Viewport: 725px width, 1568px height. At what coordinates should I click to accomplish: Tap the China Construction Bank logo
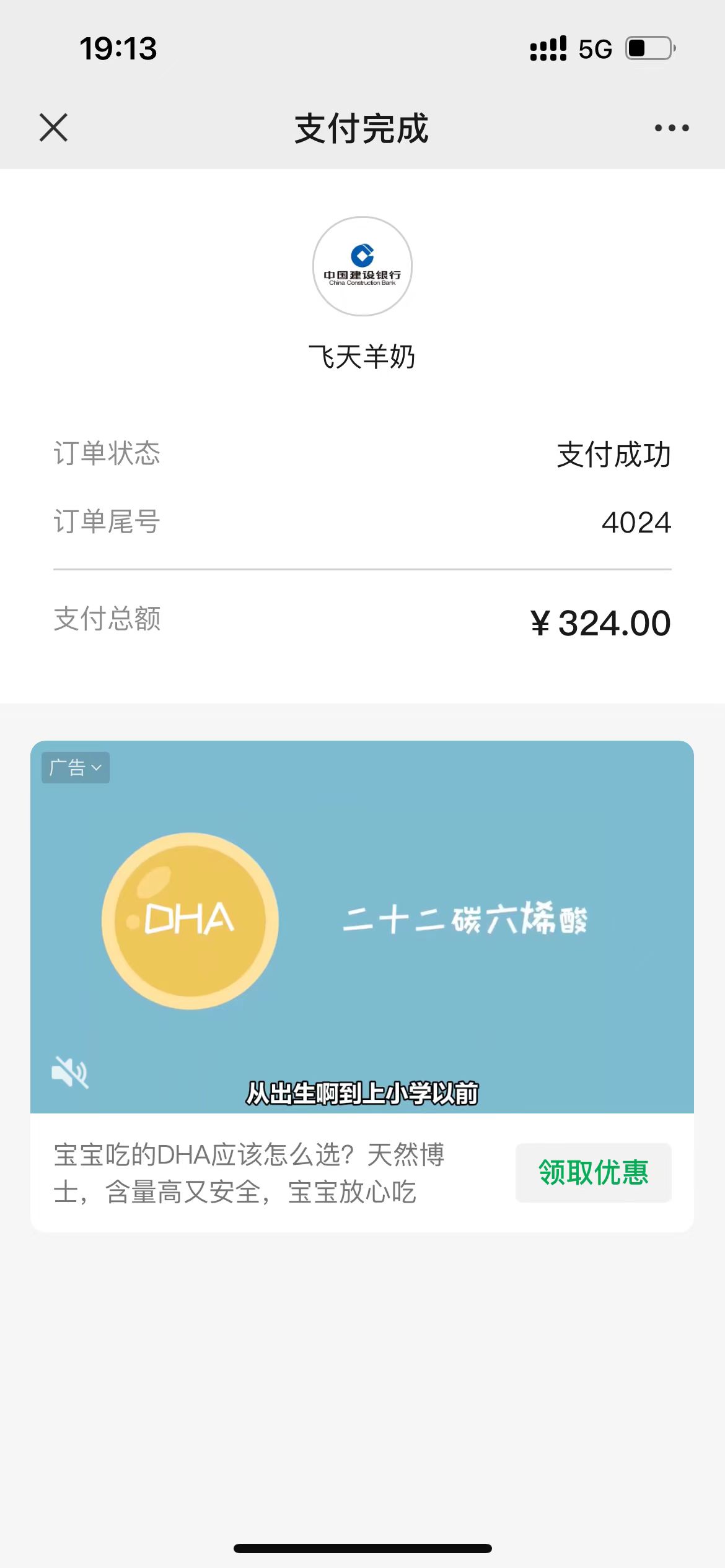(x=362, y=266)
